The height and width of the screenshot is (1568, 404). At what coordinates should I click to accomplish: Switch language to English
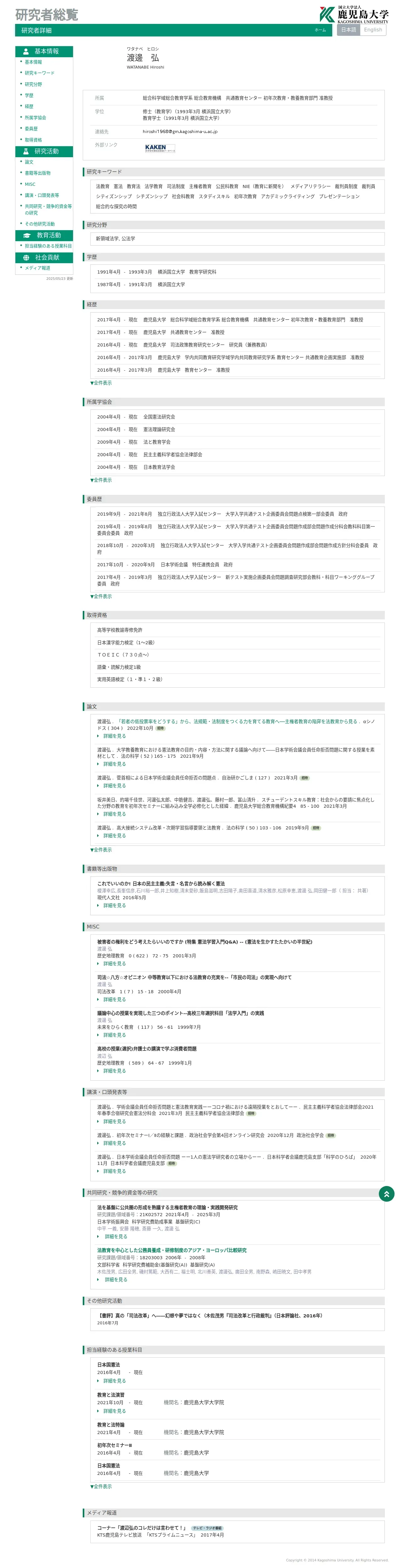point(373,30)
